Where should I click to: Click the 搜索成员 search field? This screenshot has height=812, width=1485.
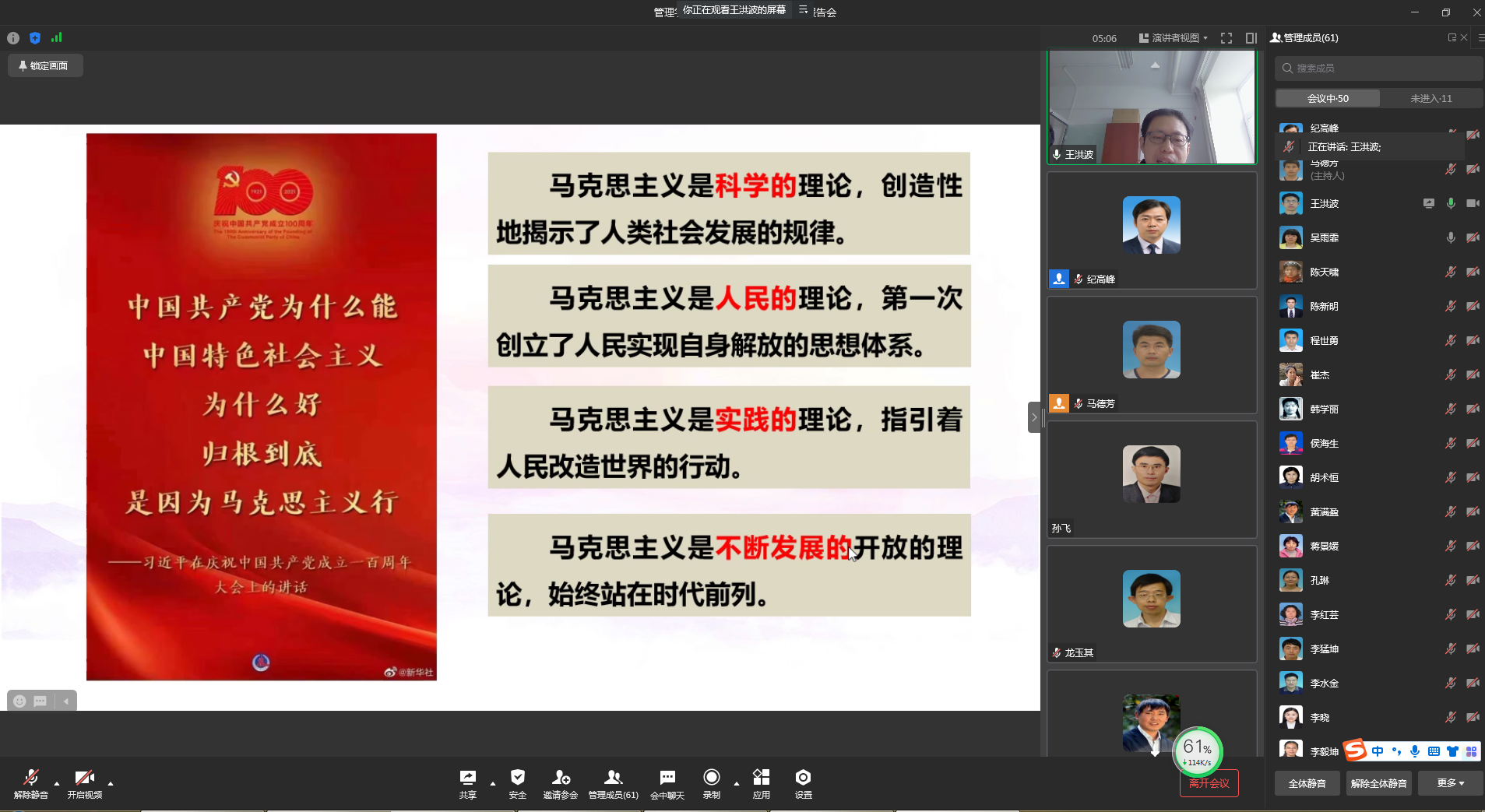[x=1378, y=69]
